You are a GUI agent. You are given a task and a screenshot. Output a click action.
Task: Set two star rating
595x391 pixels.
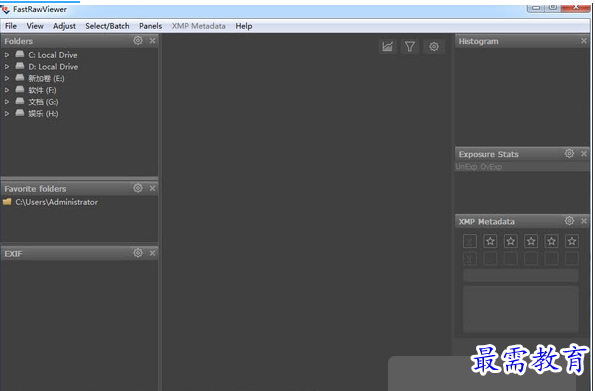coord(511,241)
